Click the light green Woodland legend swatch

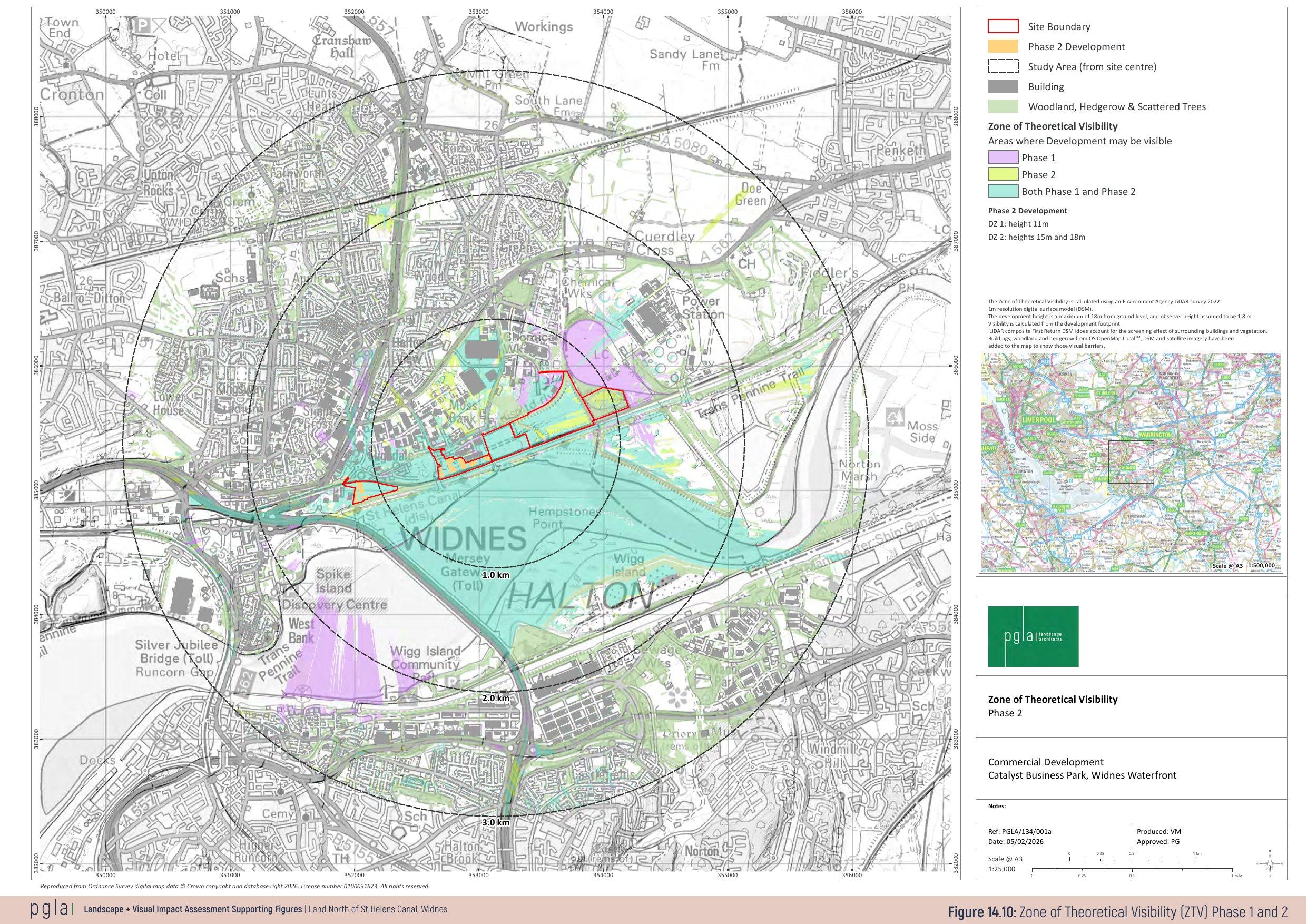point(1003,106)
